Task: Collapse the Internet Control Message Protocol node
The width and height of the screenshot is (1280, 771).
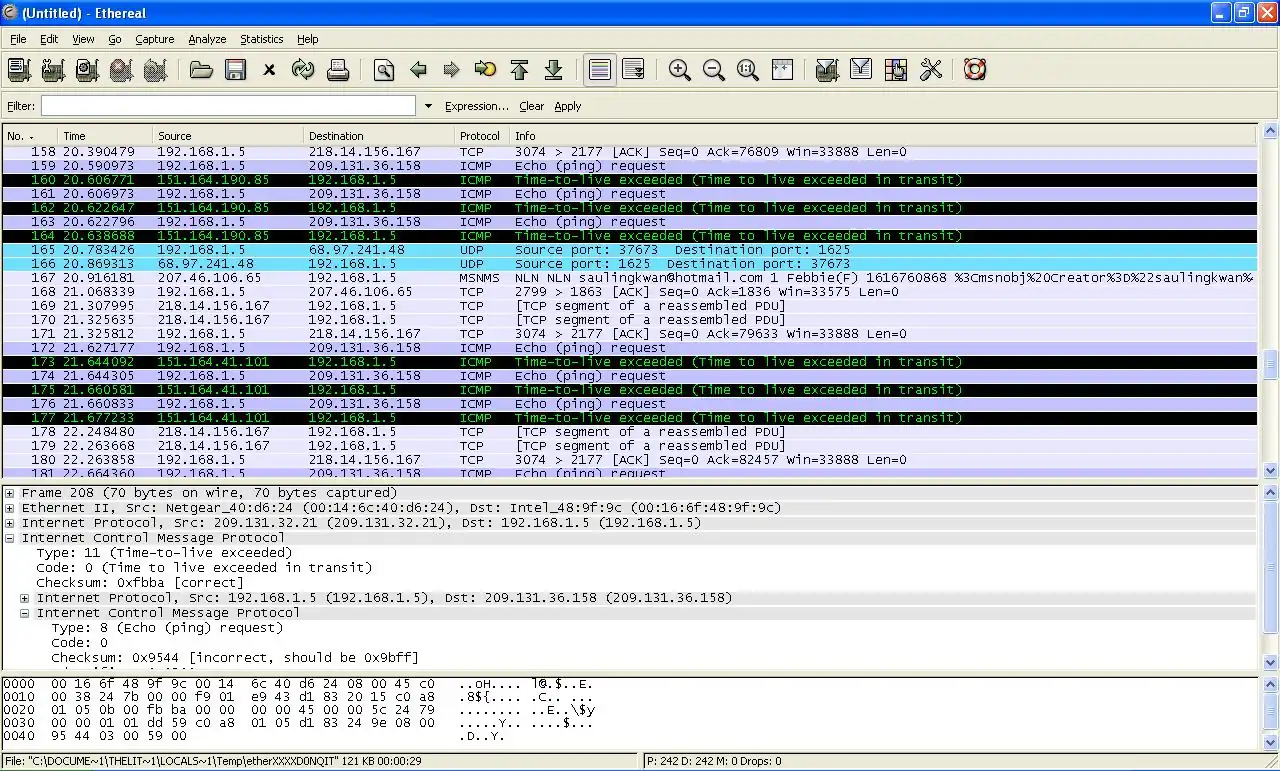Action: pos(10,538)
